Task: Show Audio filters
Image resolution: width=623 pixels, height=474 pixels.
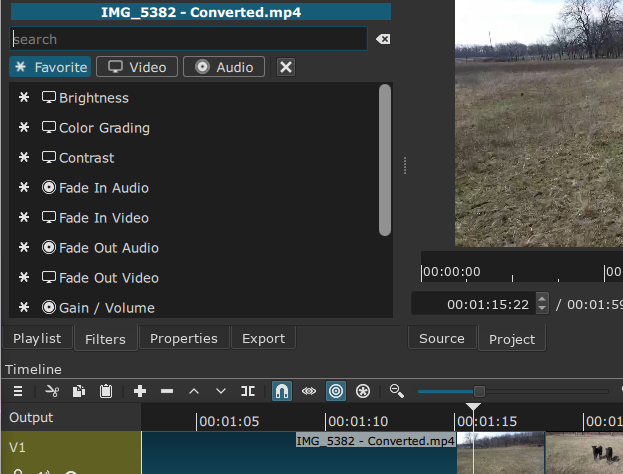Action: [224, 67]
